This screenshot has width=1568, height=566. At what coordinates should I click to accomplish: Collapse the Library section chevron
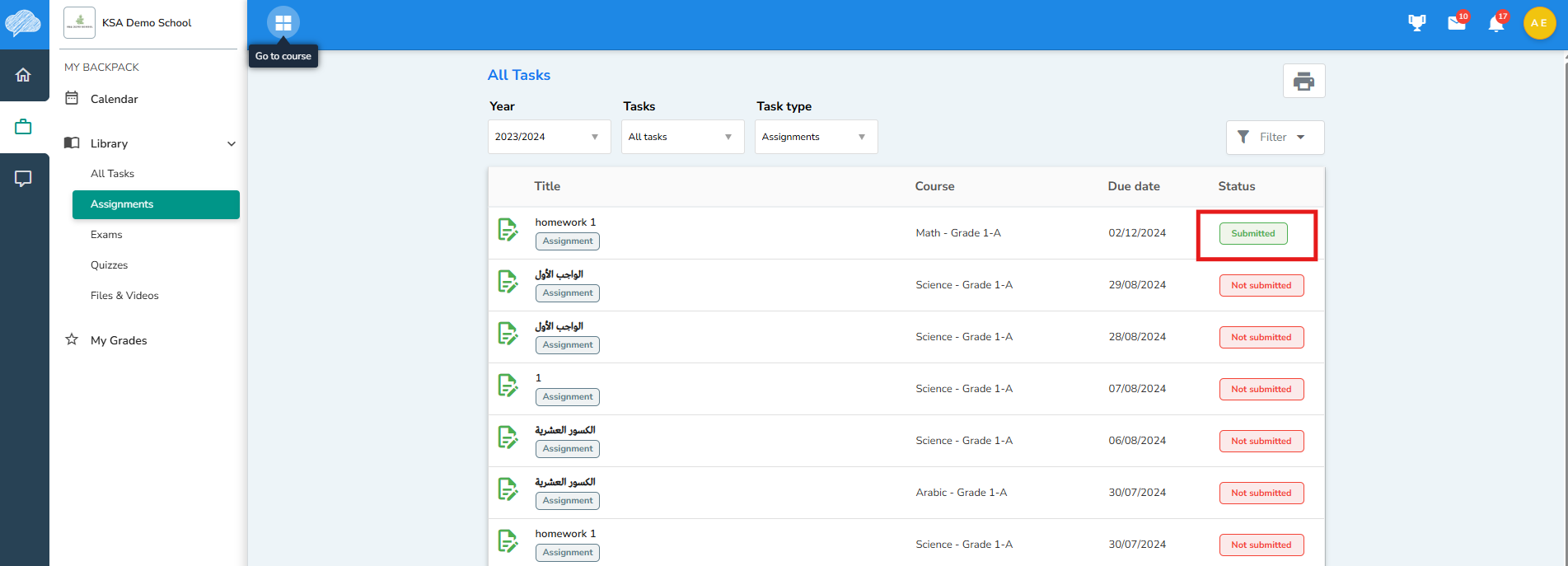pyautogui.click(x=232, y=144)
